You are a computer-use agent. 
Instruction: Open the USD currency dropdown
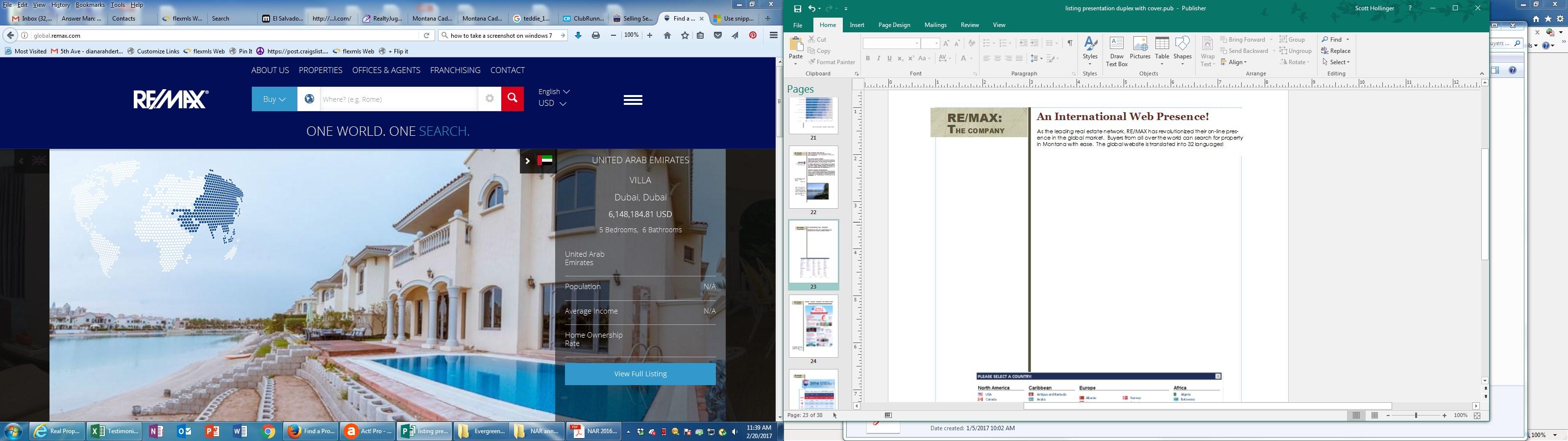552,103
